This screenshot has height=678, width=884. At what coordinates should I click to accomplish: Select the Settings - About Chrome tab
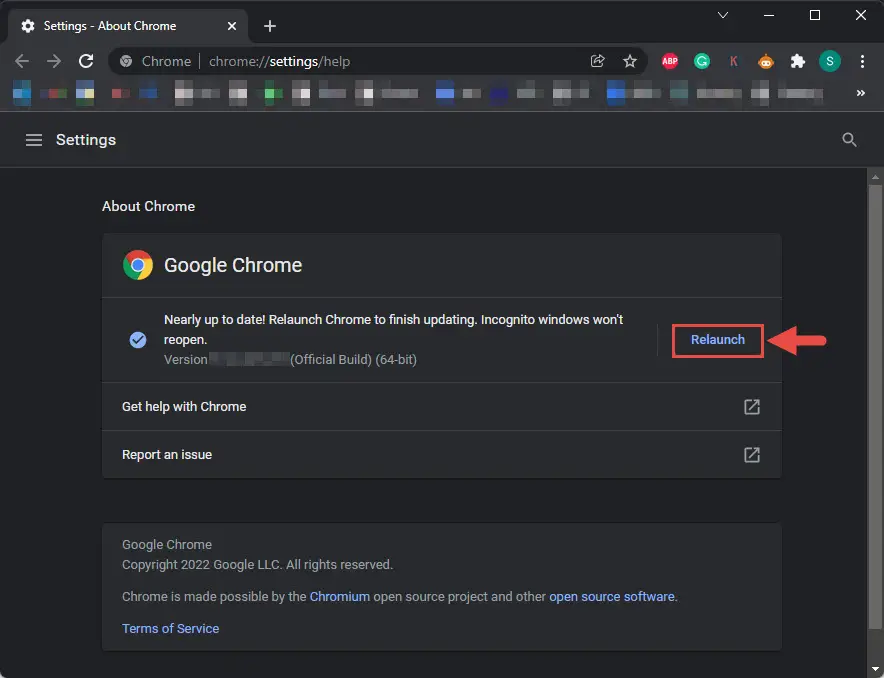(x=128, y=26)
